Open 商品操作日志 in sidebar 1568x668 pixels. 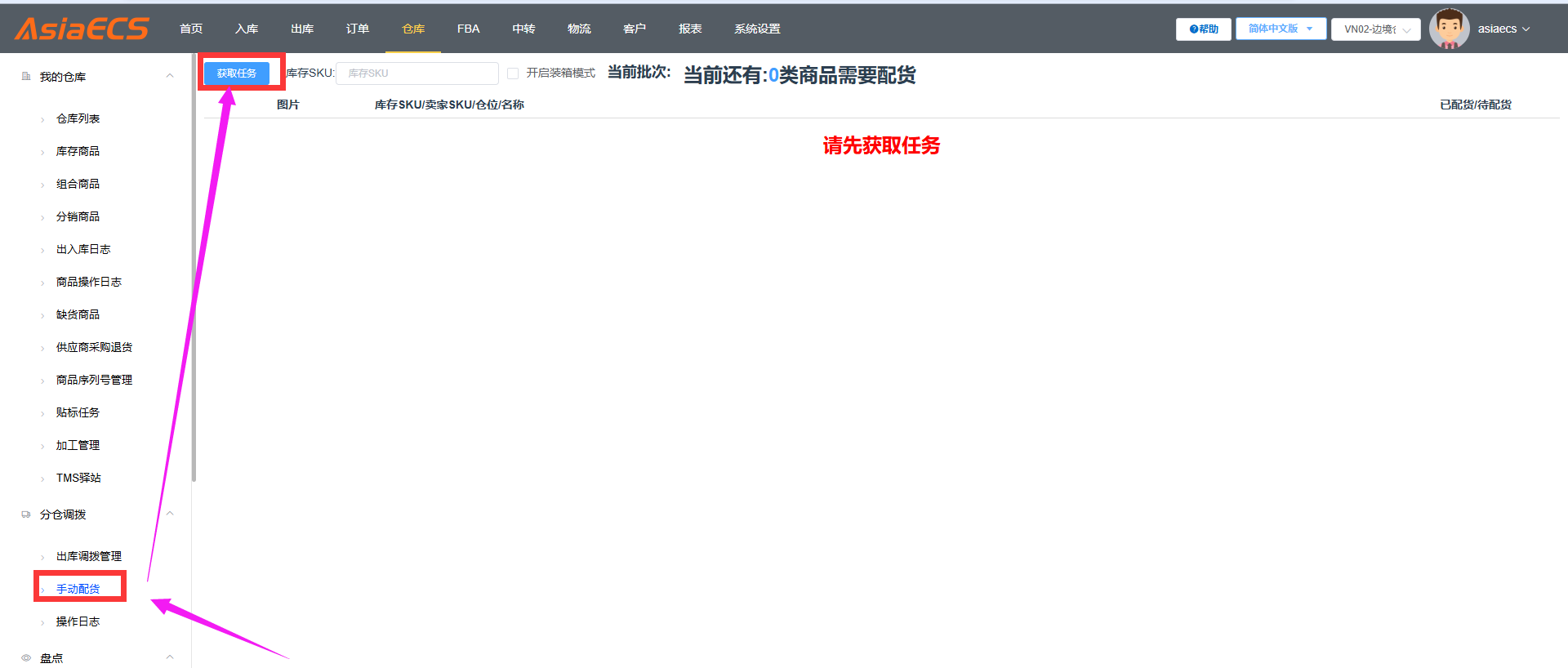coord(89,282)
